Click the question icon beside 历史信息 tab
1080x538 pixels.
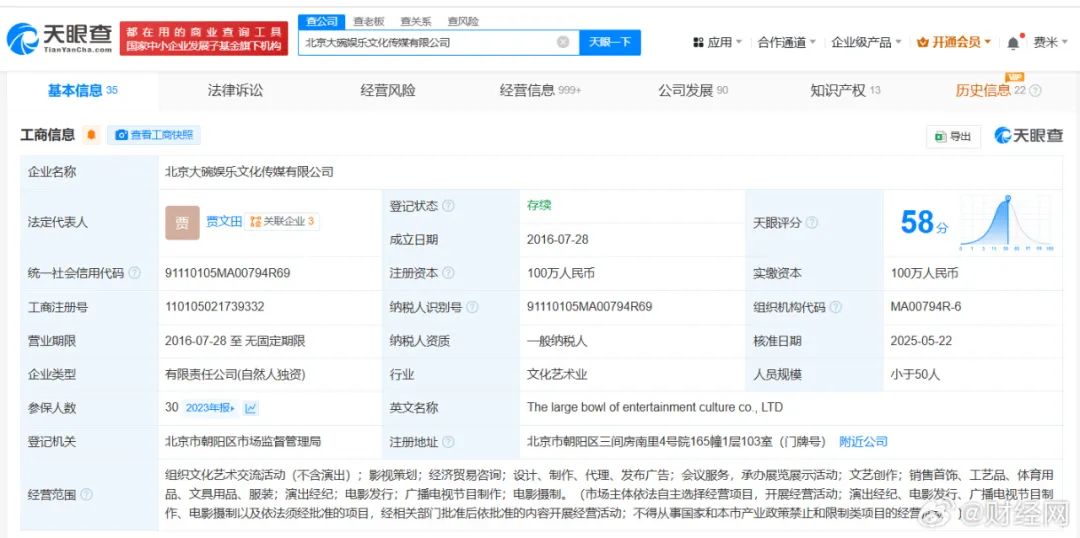pos(1035,91)
